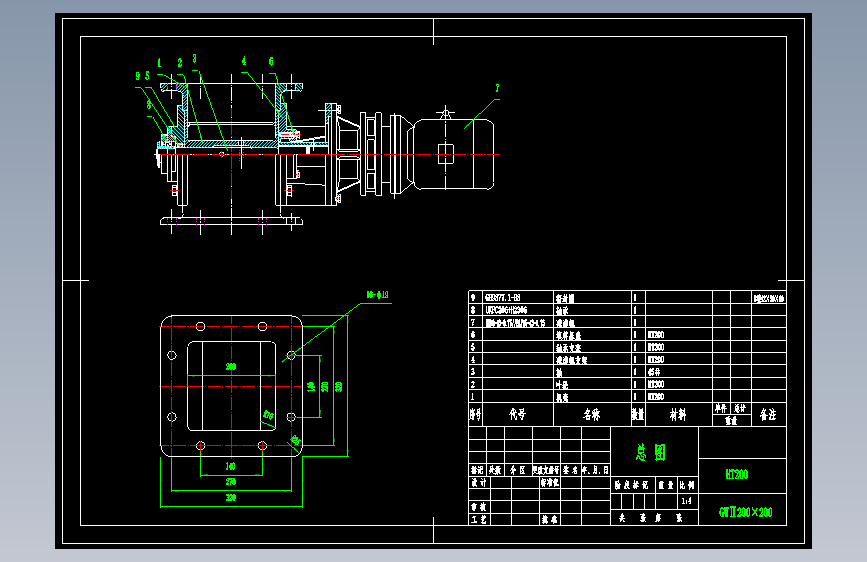Click the radius dimension at the flange corner

point(295,440)
